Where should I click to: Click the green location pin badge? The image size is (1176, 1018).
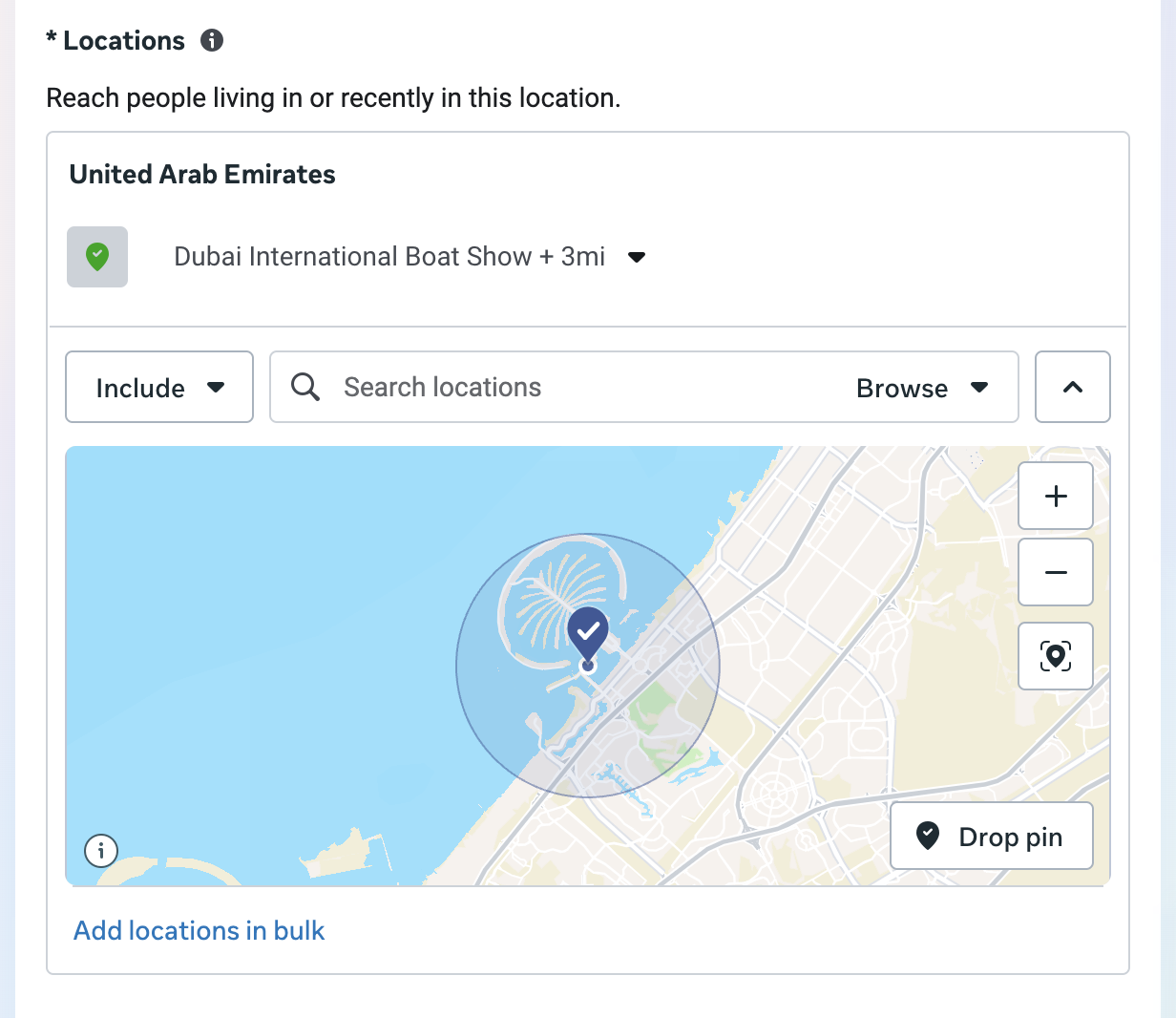coord(97,257)
